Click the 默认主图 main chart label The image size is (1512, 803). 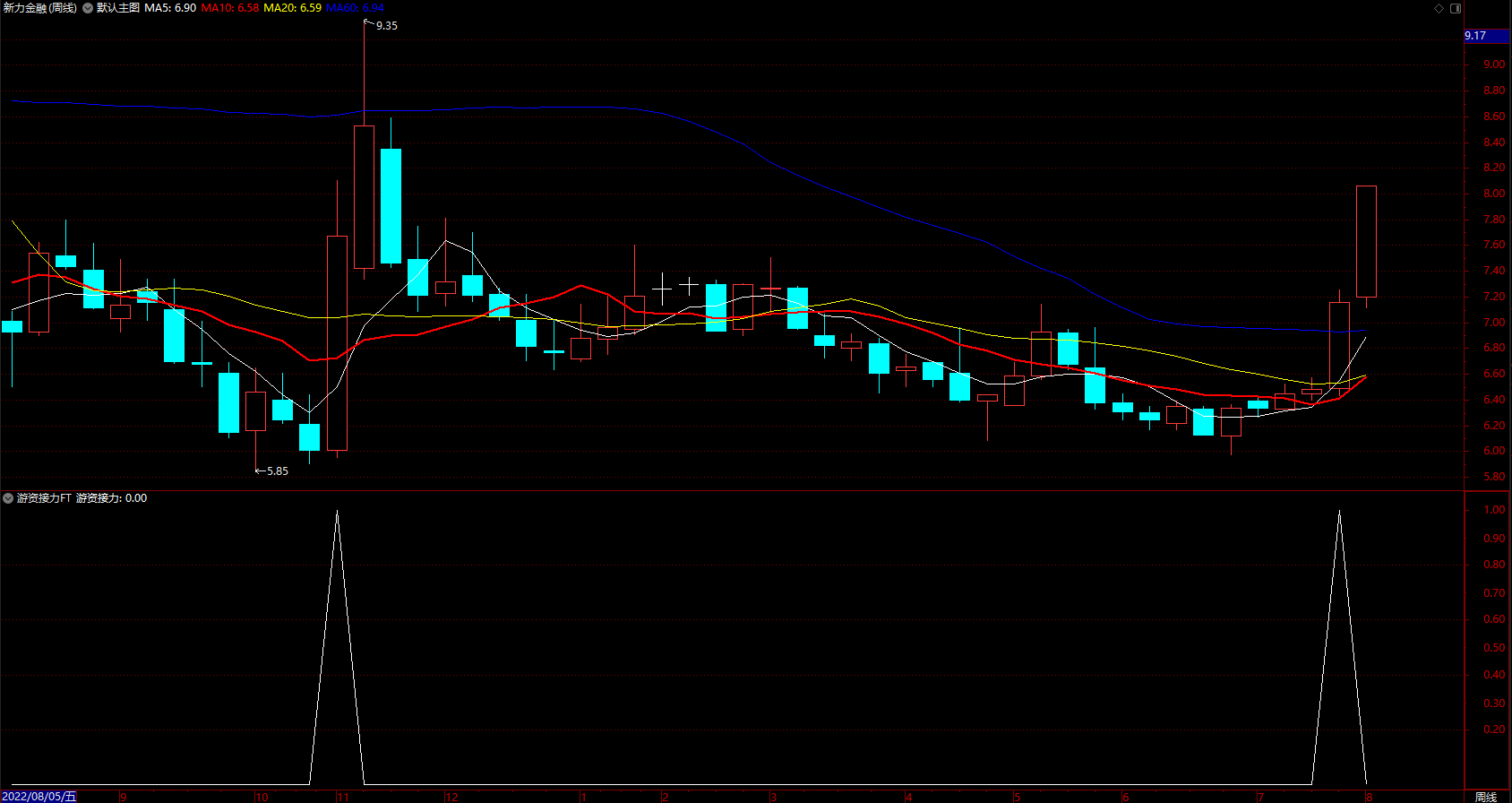(x=118, y=8)
